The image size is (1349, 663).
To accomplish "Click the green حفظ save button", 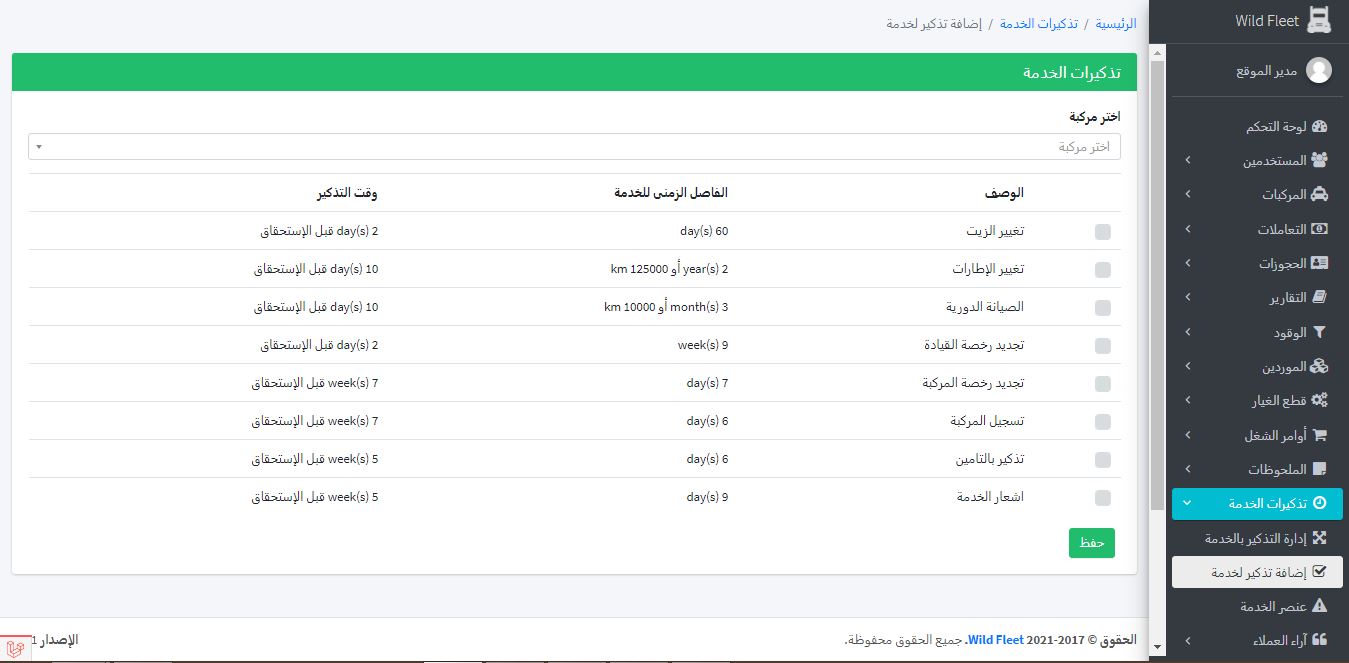I will pyautogui.click(x=1091, y=543).
